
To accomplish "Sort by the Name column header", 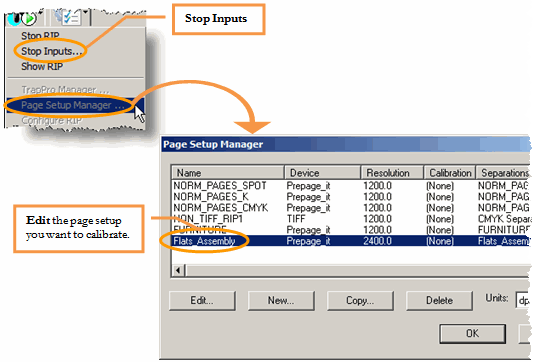I will tap(228, 173).
